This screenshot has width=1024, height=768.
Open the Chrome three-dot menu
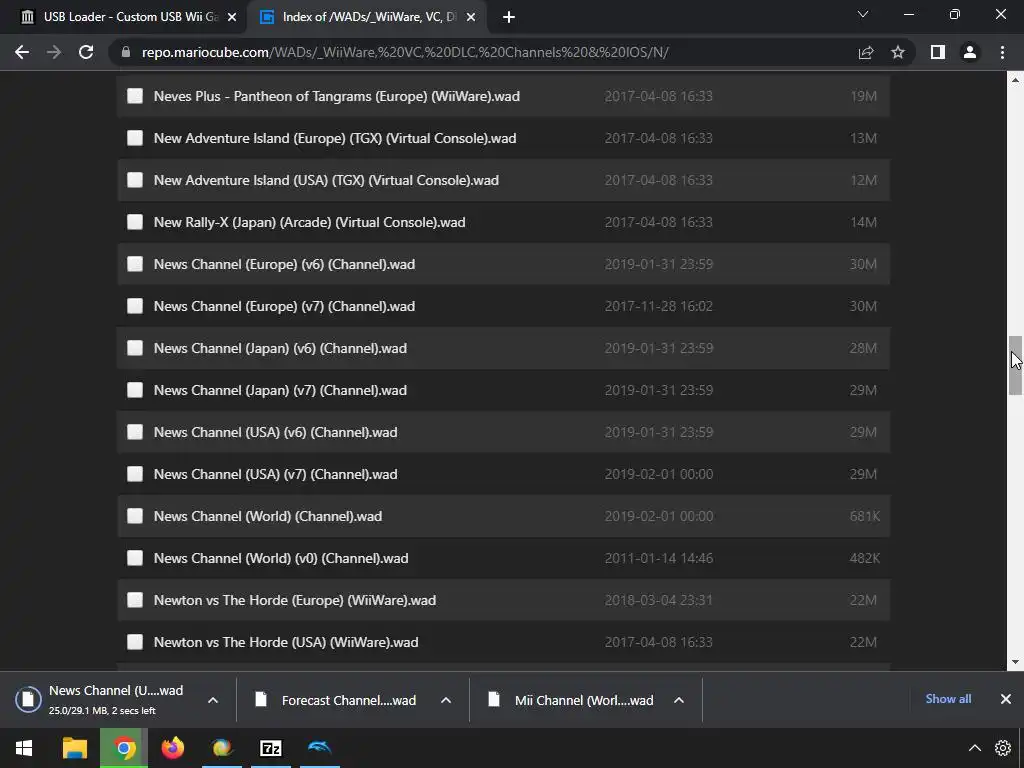click(1002, 52)
